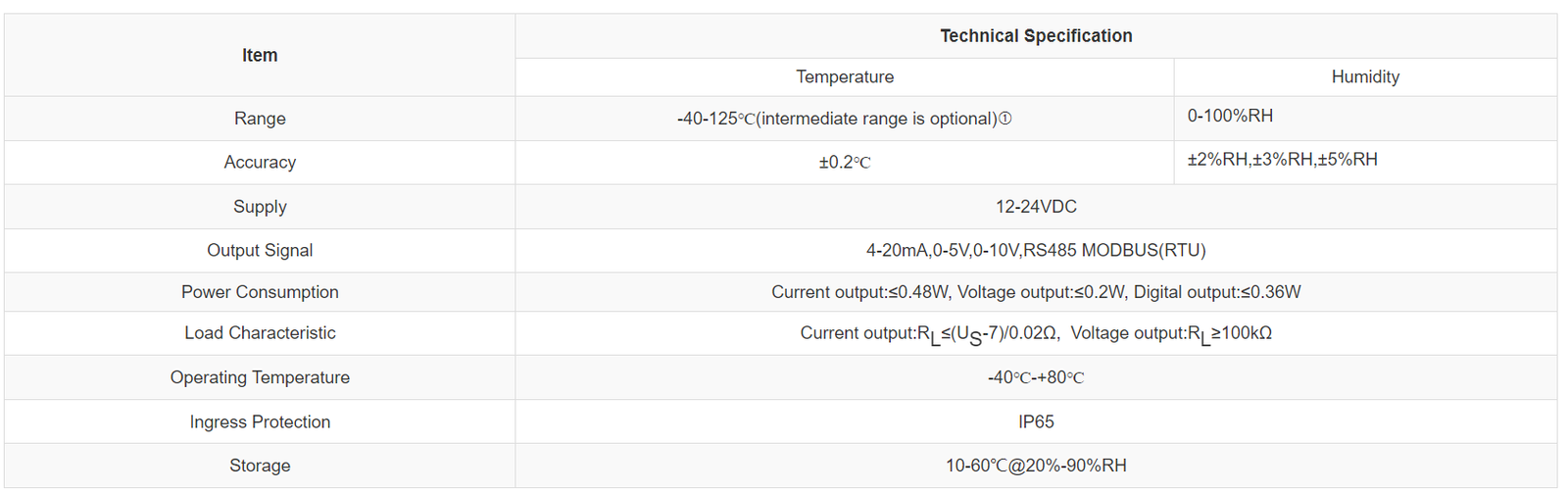
Task: Select the "Temperature" sub-header cell
Action: (x=844, y=77)
